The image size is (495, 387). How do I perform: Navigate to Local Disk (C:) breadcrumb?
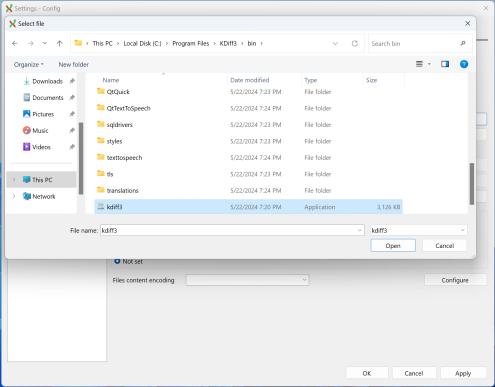click(142, 43)
